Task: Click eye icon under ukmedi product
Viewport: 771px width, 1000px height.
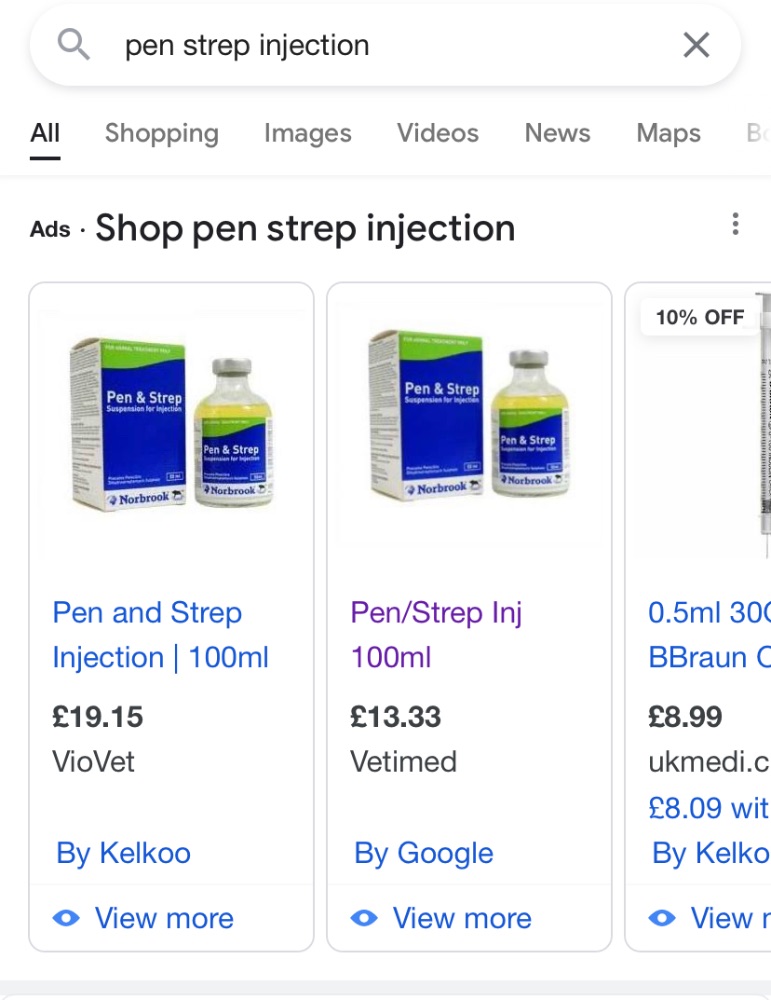Action: pos(662,918)
